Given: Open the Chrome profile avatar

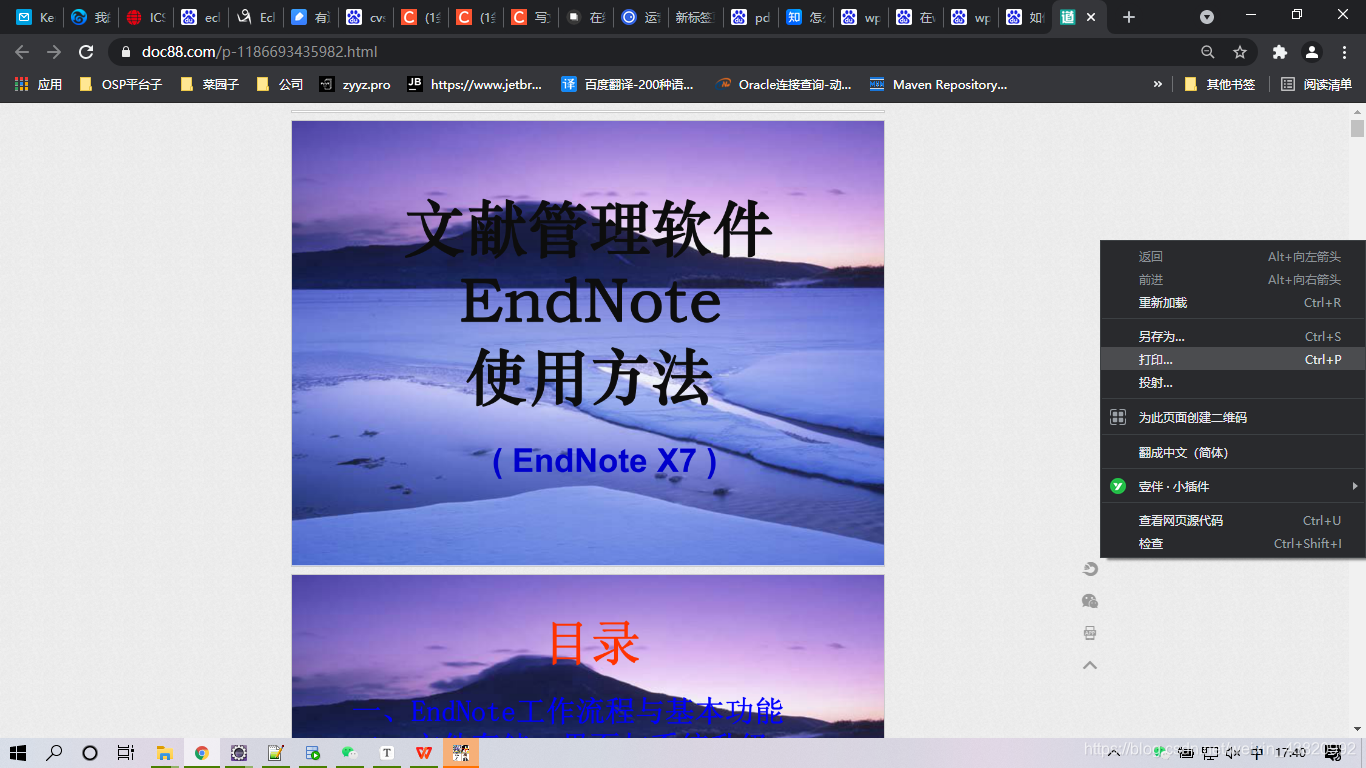Looking at the screenshot, I should click(x=1311, y=52).
